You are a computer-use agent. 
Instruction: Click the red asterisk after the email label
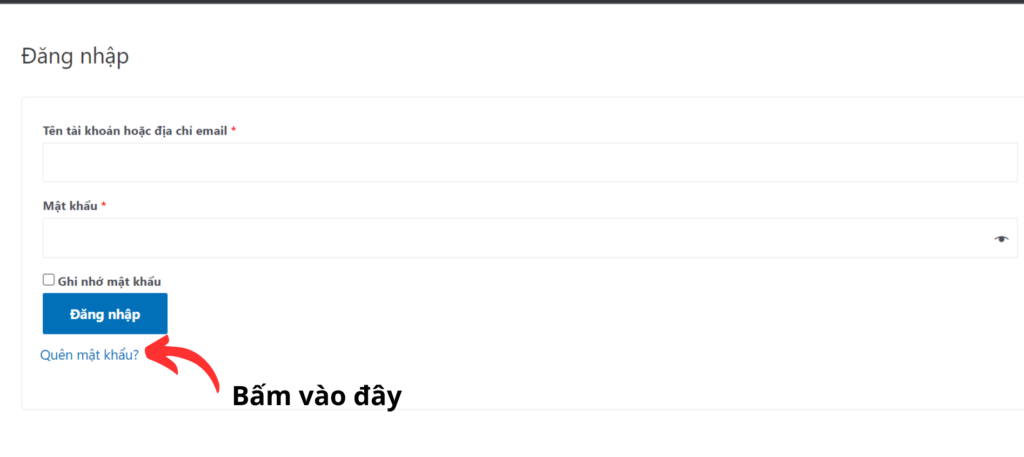pyautogui.click(x=234, y=131)
